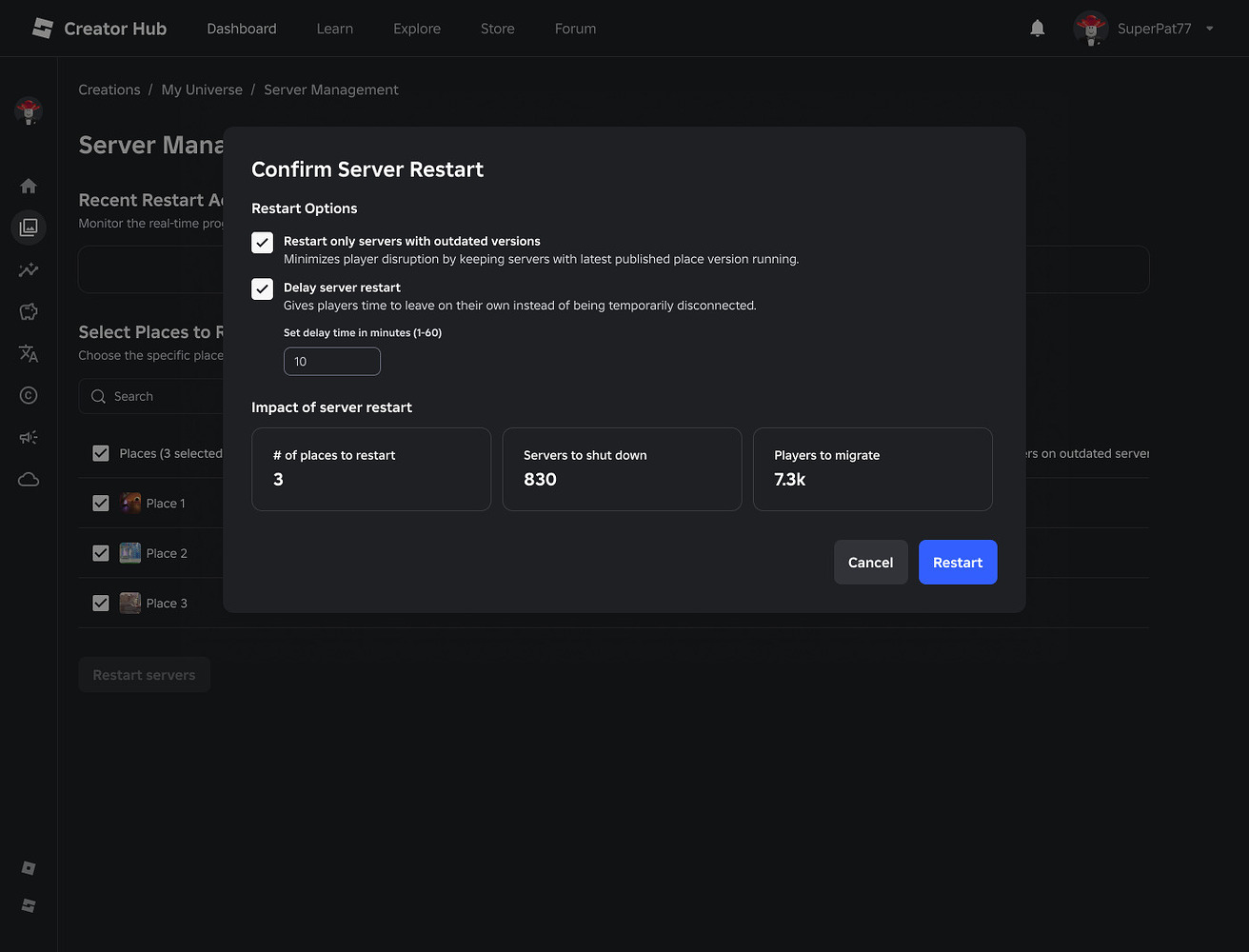Click the Copyright icon in the sidebar
Viewport: 1249px width, 952px height.
pos(28,395)
